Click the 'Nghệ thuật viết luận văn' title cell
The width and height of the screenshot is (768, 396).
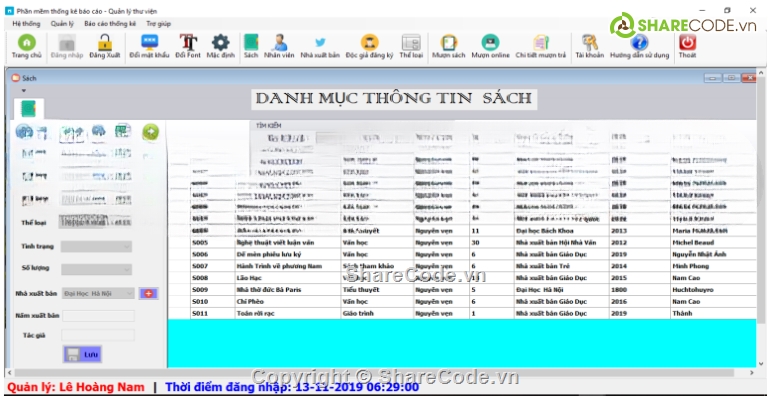(288, 243)
